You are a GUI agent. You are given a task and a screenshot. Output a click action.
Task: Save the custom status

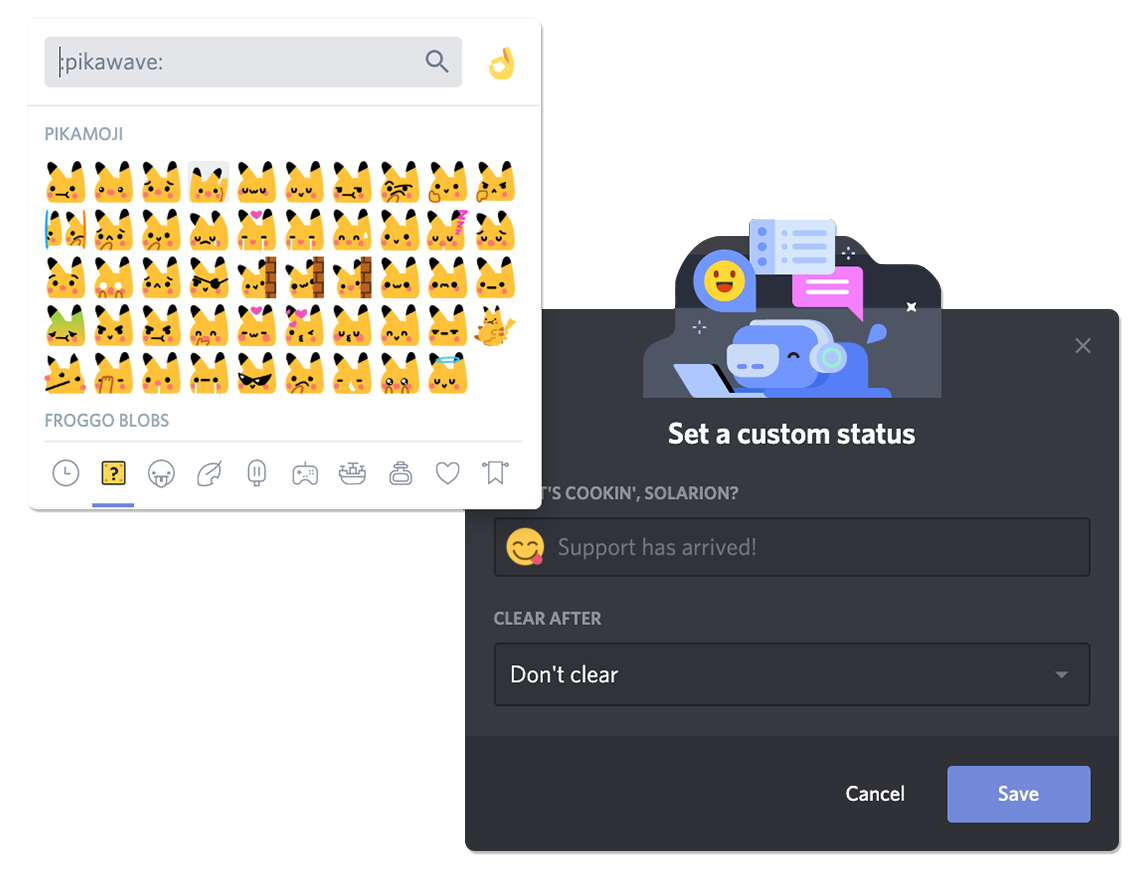tap(1018, 794)
